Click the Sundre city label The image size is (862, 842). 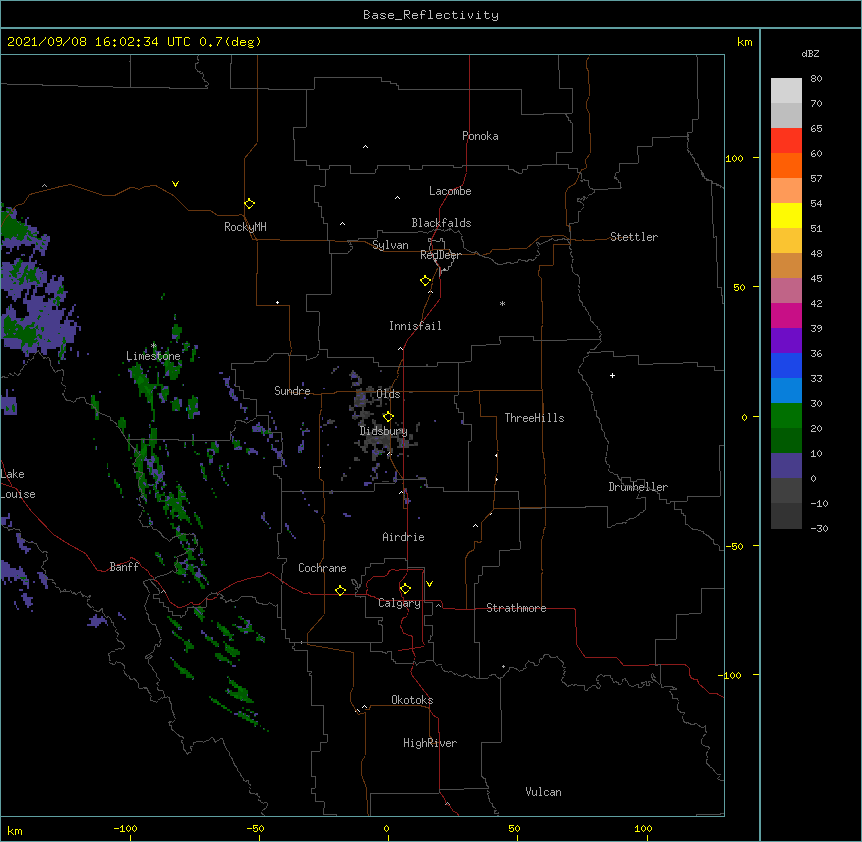coord(292,391)
